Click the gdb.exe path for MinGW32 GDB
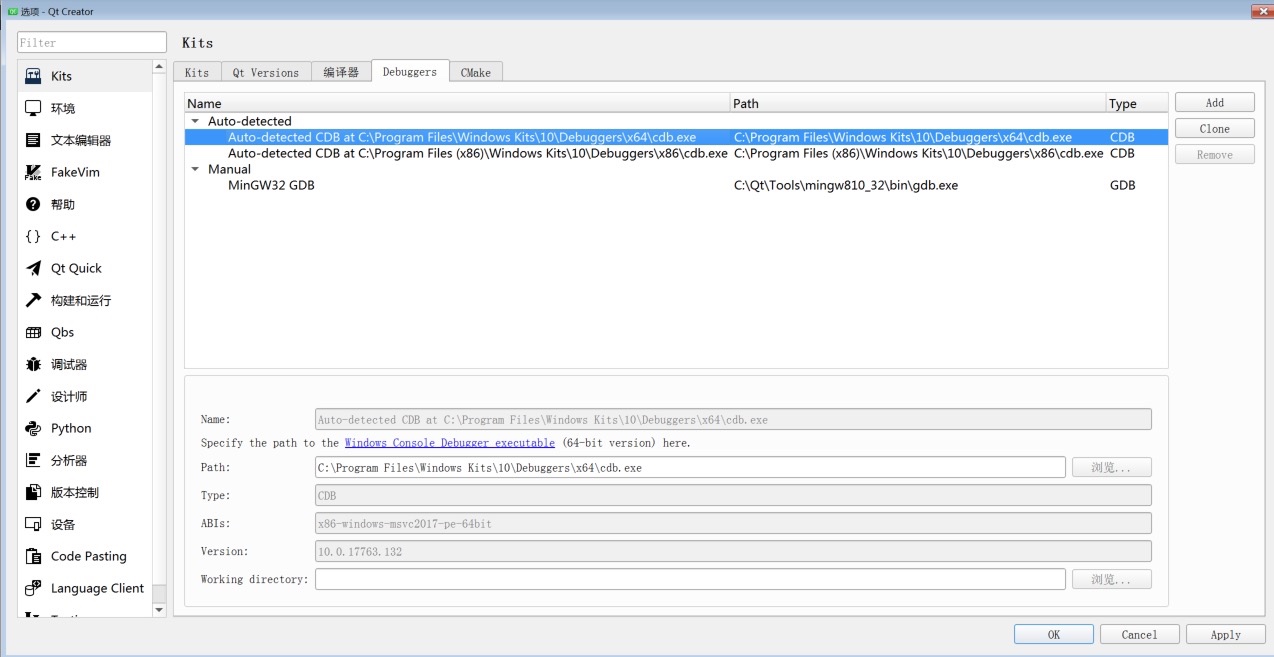The height and width of the screenshot is (657, 1274). coord(846,185)
